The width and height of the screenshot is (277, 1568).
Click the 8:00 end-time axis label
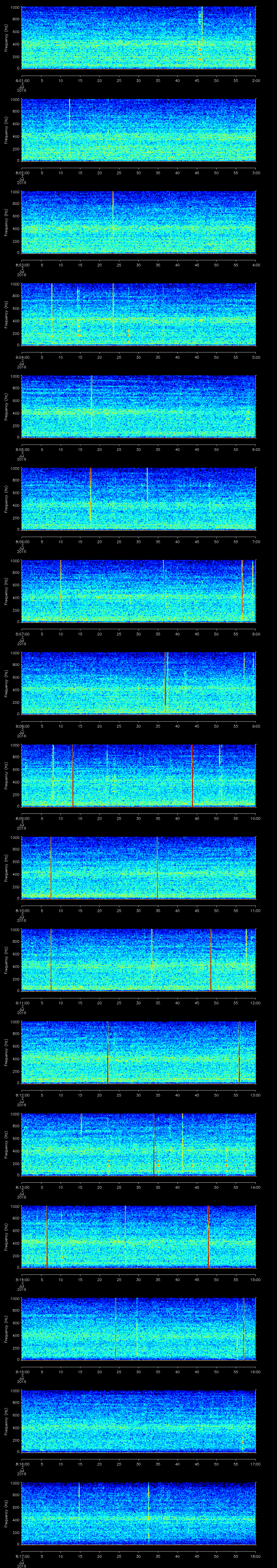click(x=256, y=634)
